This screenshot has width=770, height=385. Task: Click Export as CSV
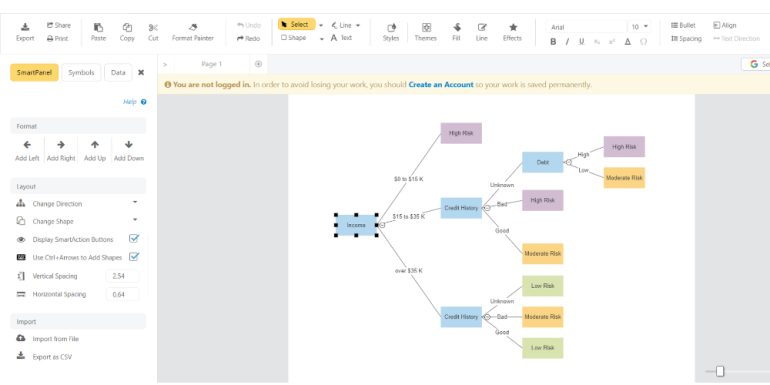tap(44, 357)
